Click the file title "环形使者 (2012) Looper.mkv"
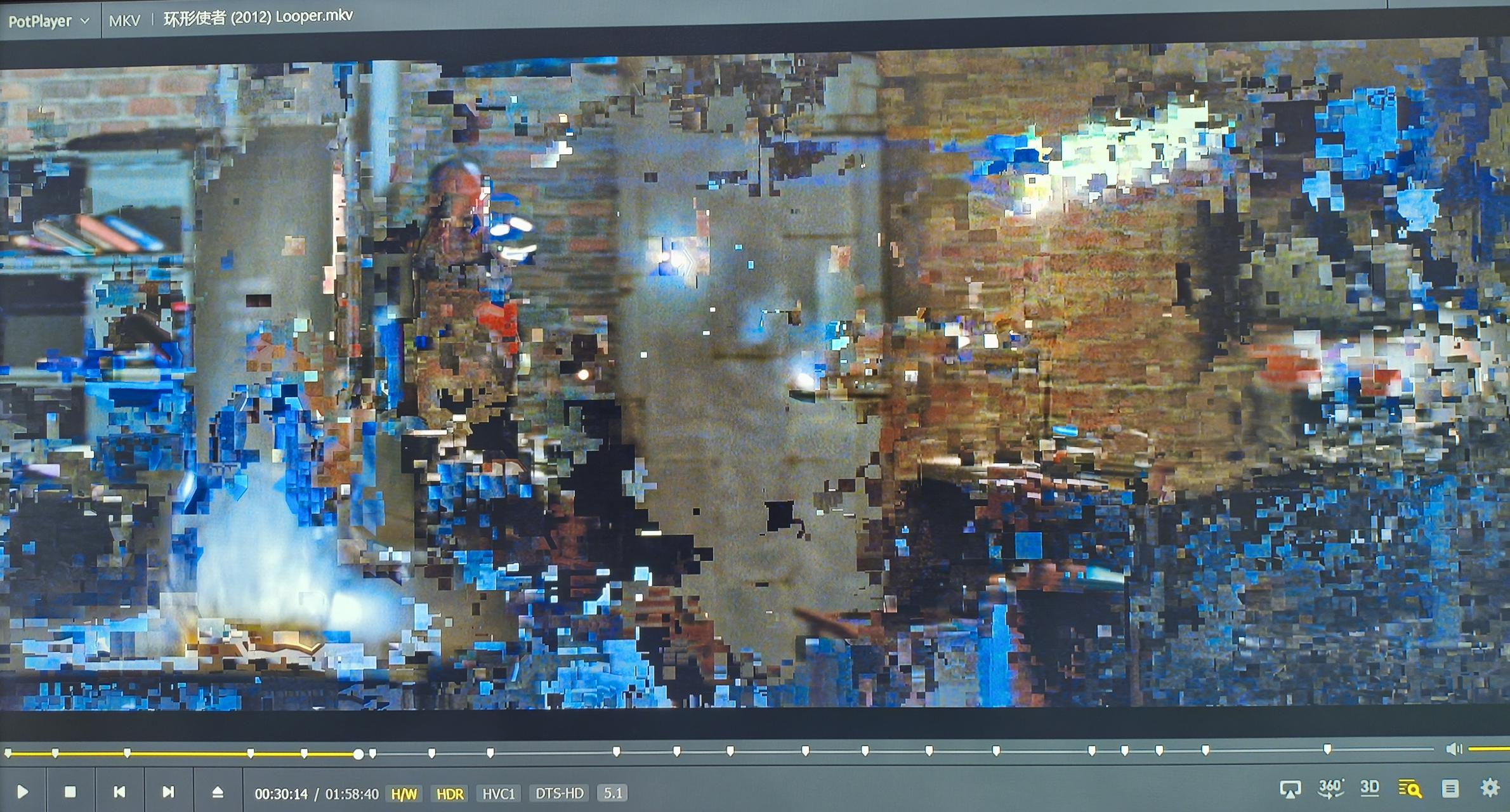Viewport: 1510px width, 812px height. tap(258, 17)
